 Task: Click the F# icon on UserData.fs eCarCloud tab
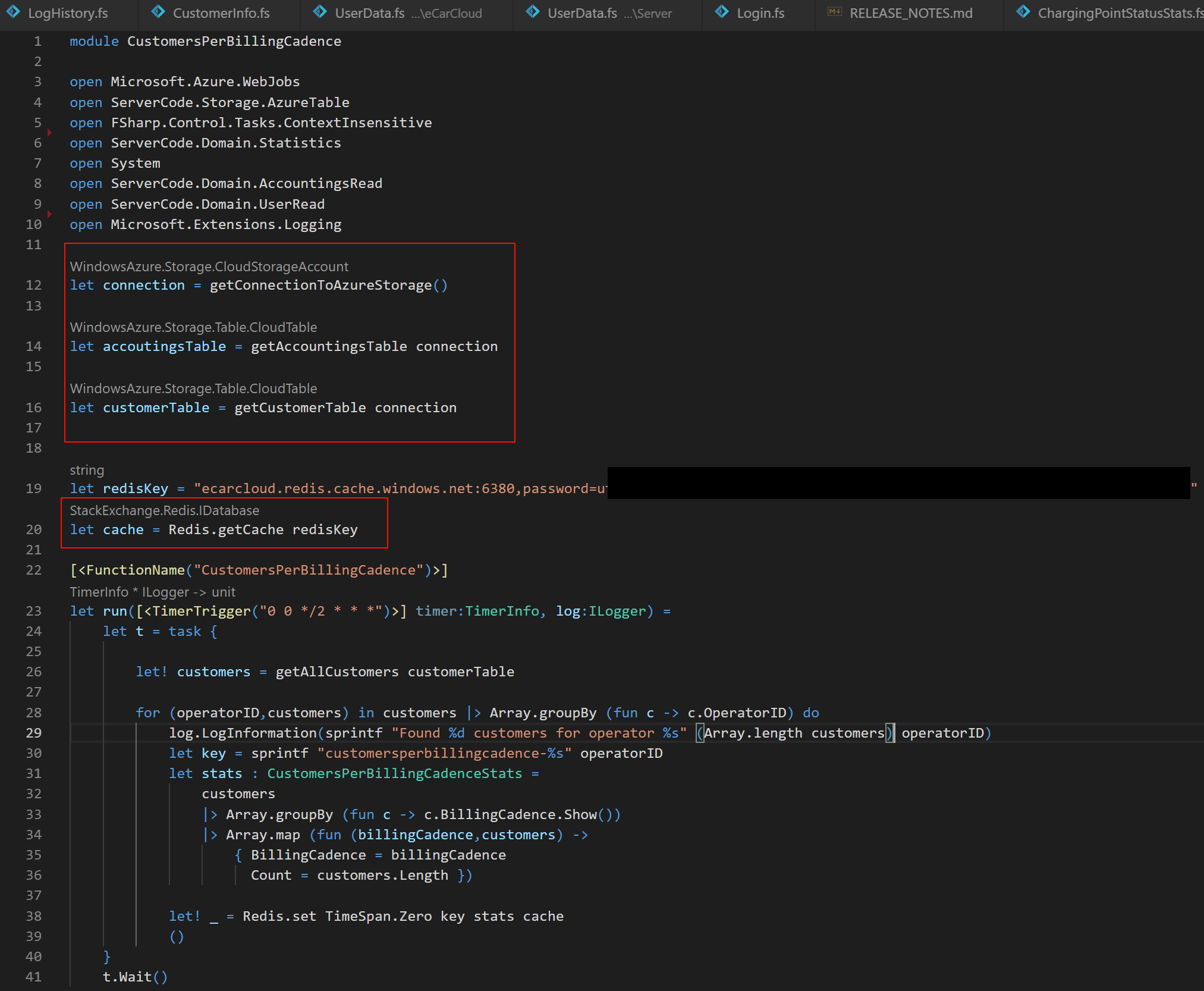320,11
